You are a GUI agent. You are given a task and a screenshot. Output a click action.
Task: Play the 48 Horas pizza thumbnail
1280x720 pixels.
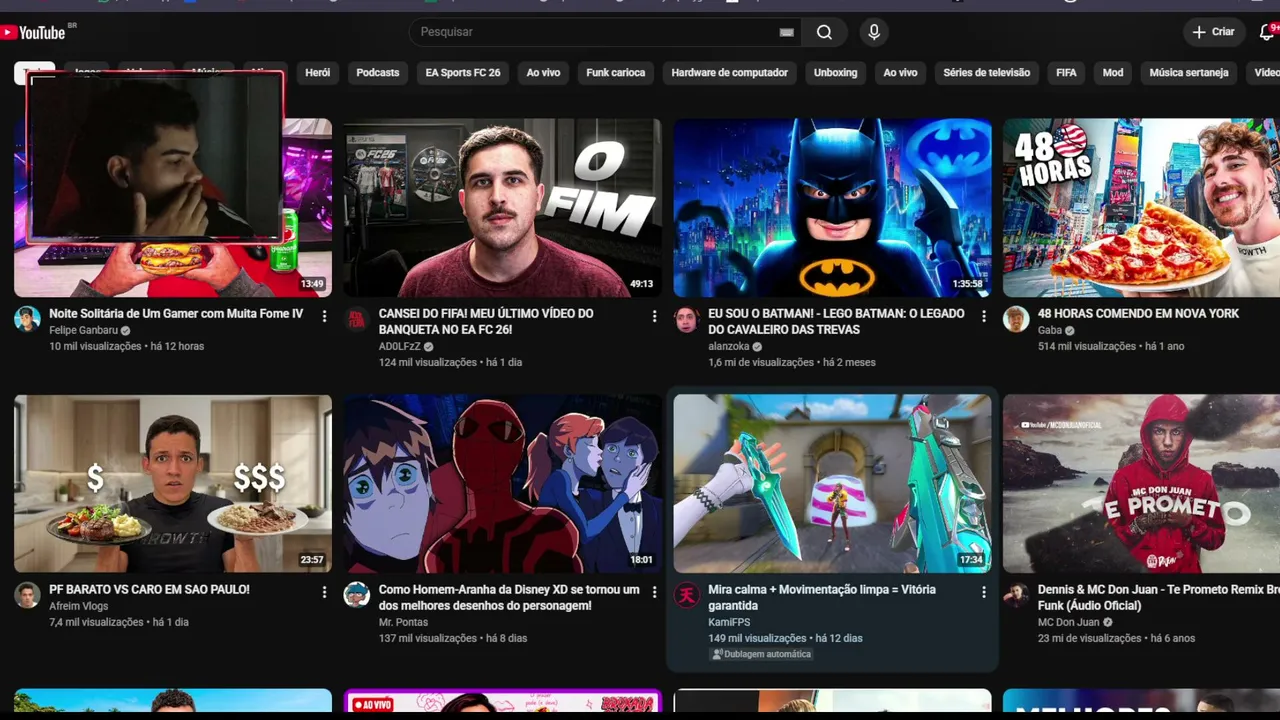pos(1141,208)
